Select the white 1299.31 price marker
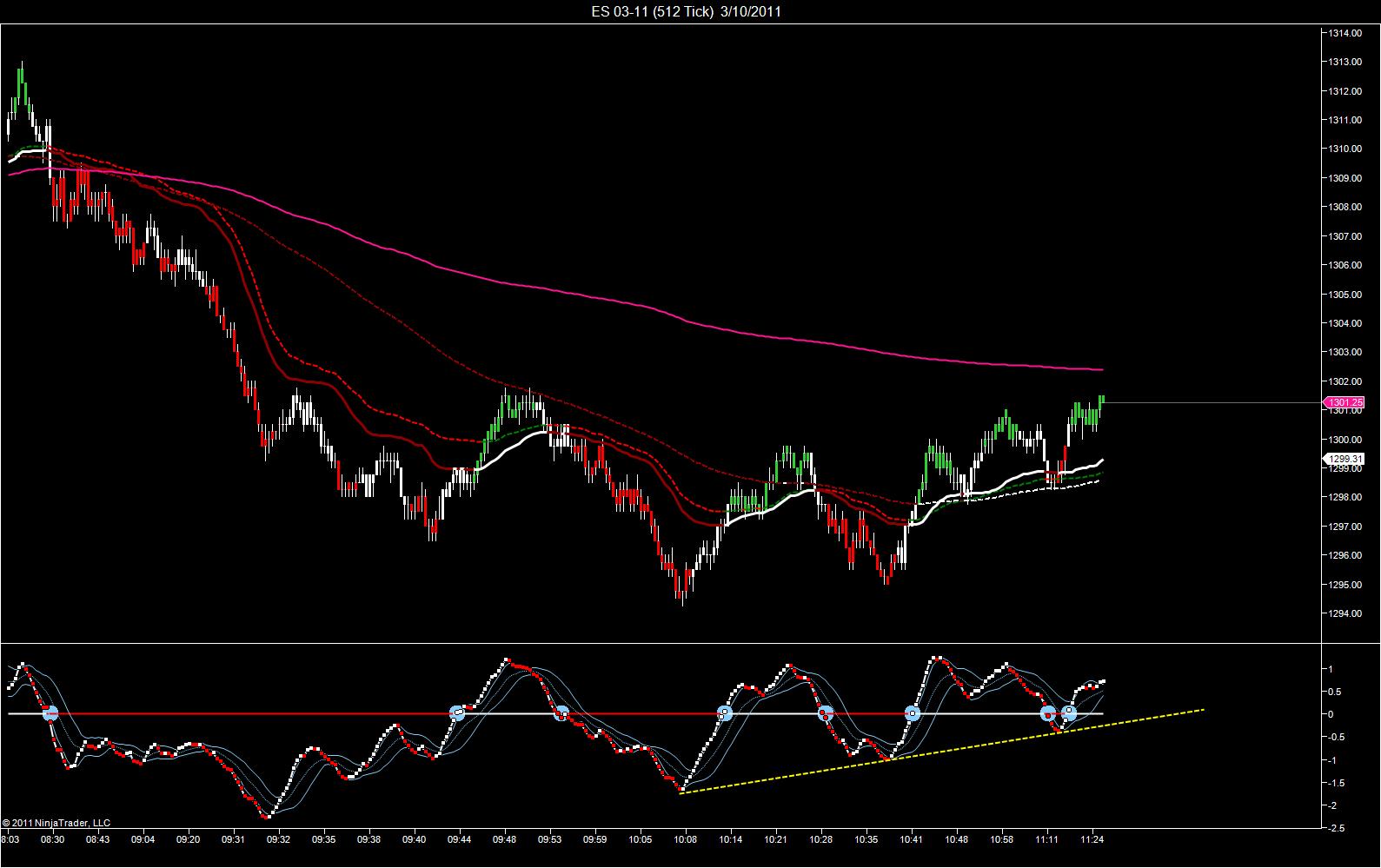Screen dimensions: 1381x868 point(1344,459)
